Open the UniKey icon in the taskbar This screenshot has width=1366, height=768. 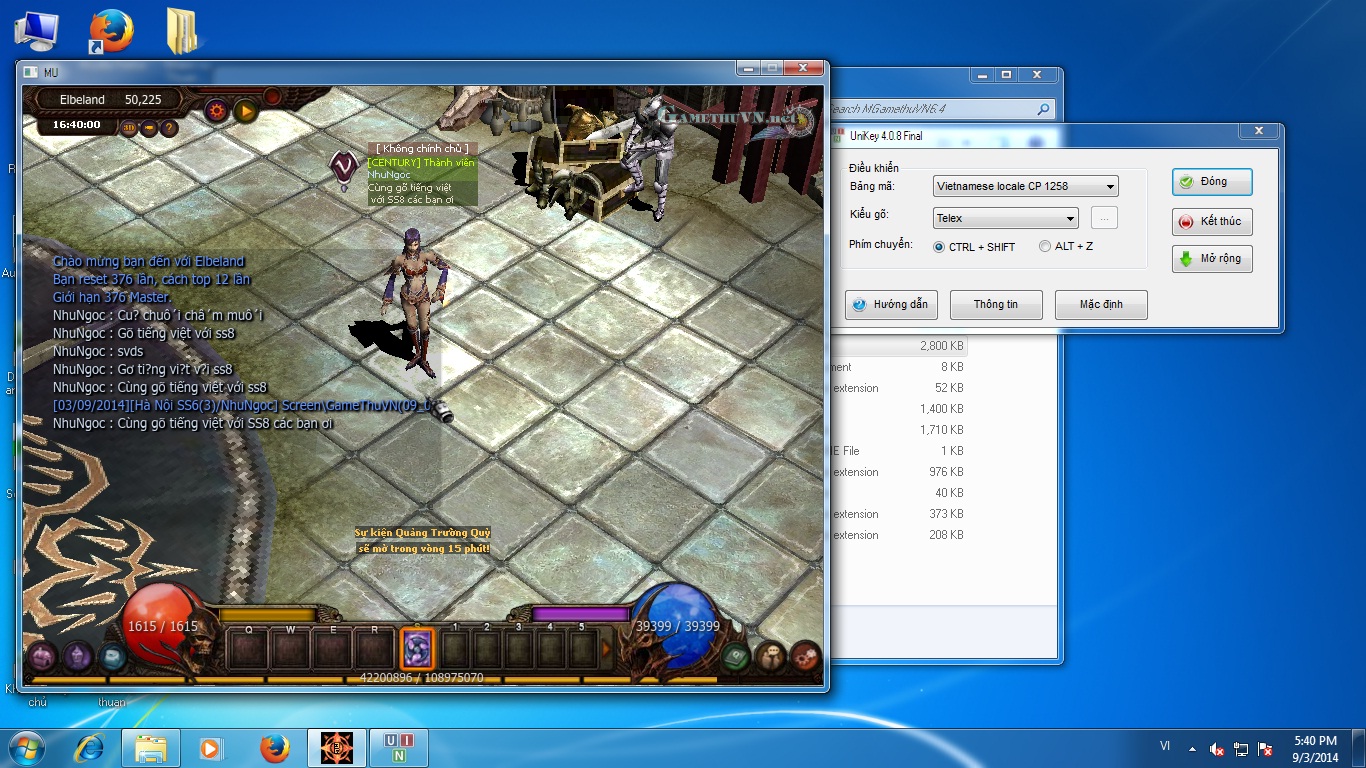[399, 748]
